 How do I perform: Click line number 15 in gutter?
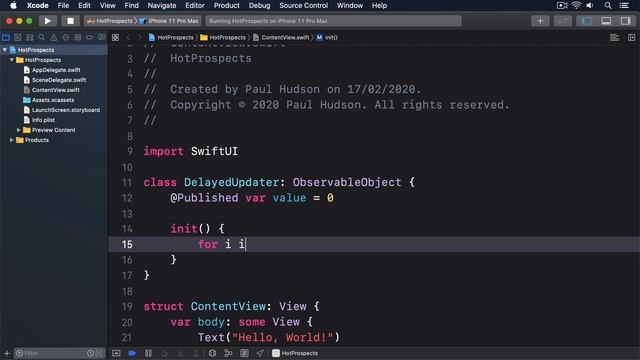coord(127,244)
